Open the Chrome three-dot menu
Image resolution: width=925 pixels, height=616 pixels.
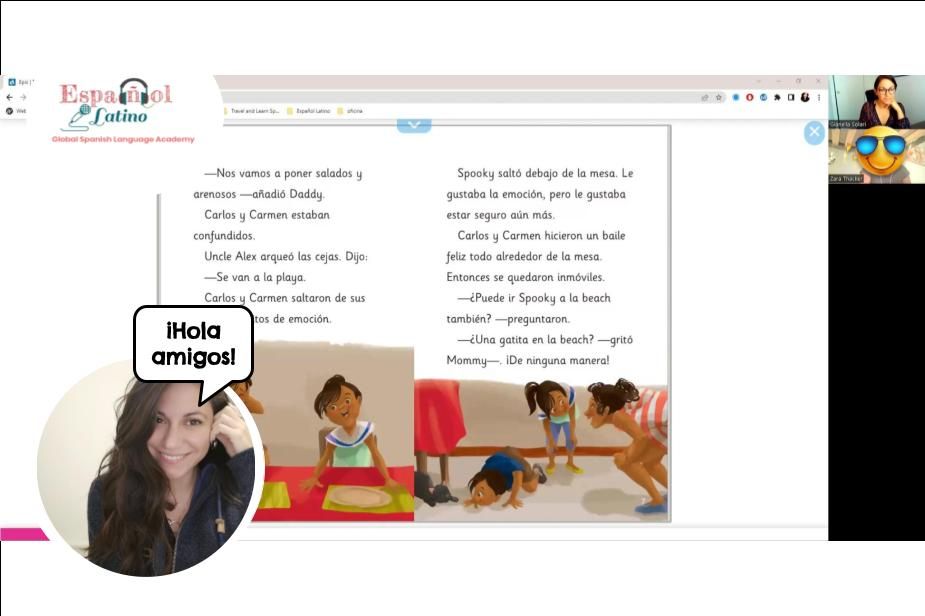(x=819, y=97)
